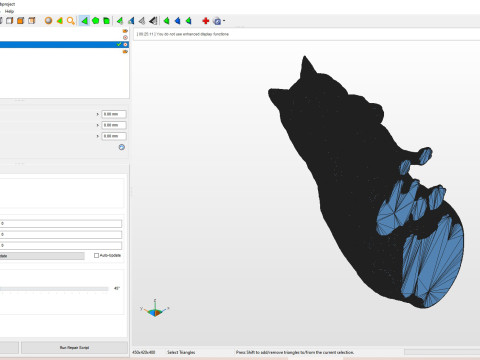
Task: Click the angle slider track showing 45°
Action: tap(54, 289)
